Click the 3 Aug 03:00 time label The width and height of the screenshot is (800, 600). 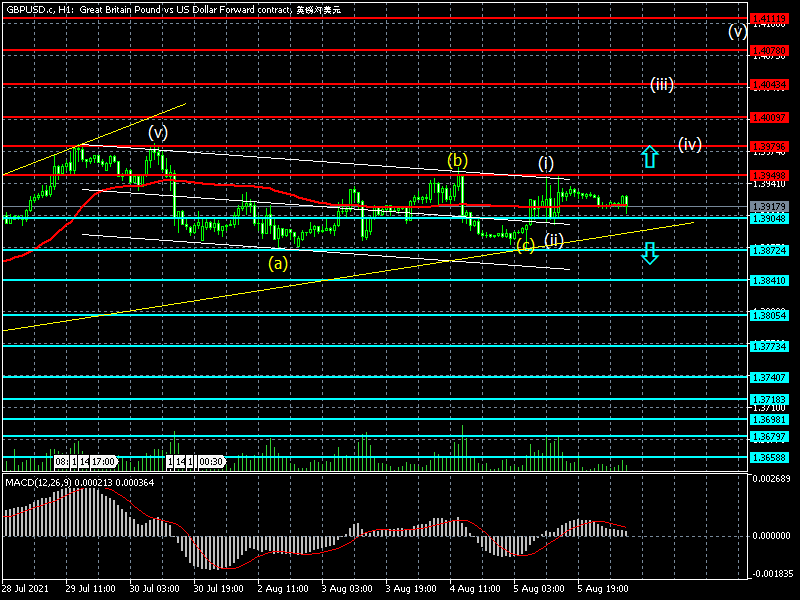(x=347, y=589)
